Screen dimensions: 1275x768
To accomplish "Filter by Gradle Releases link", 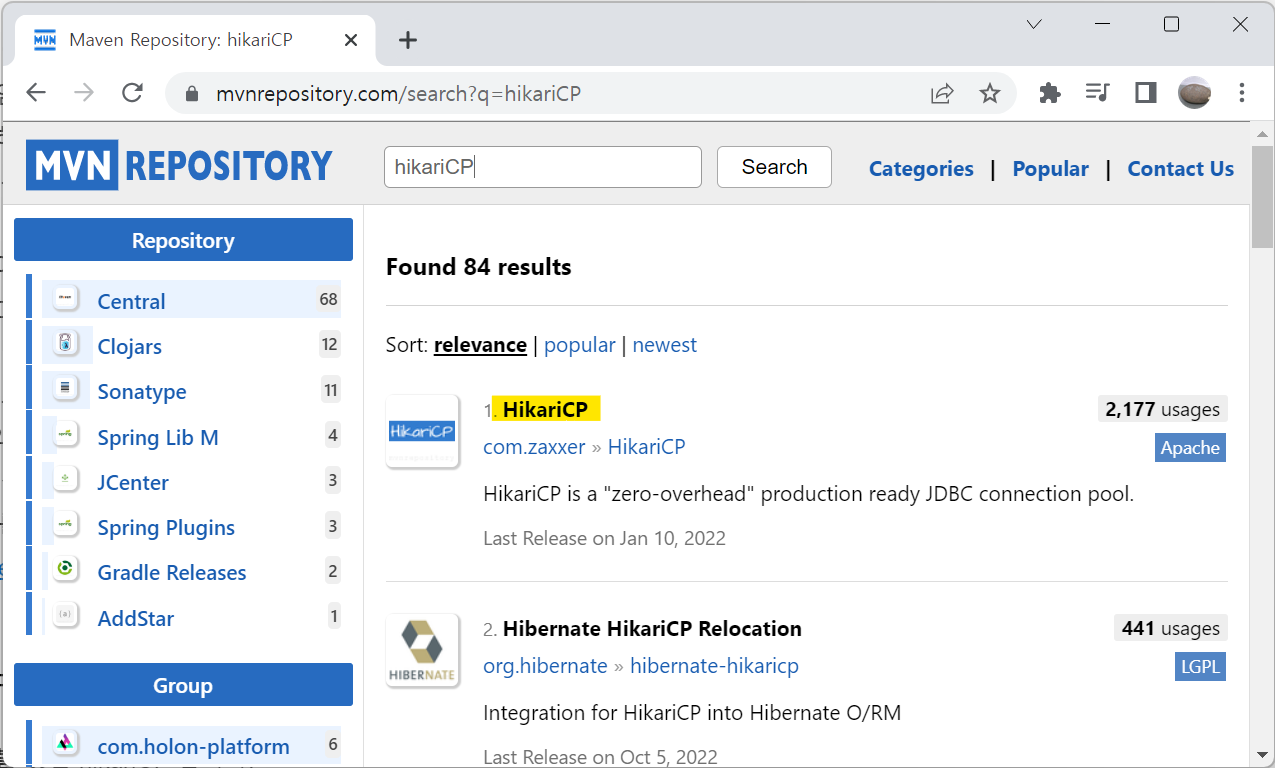I will click(172, 572).
